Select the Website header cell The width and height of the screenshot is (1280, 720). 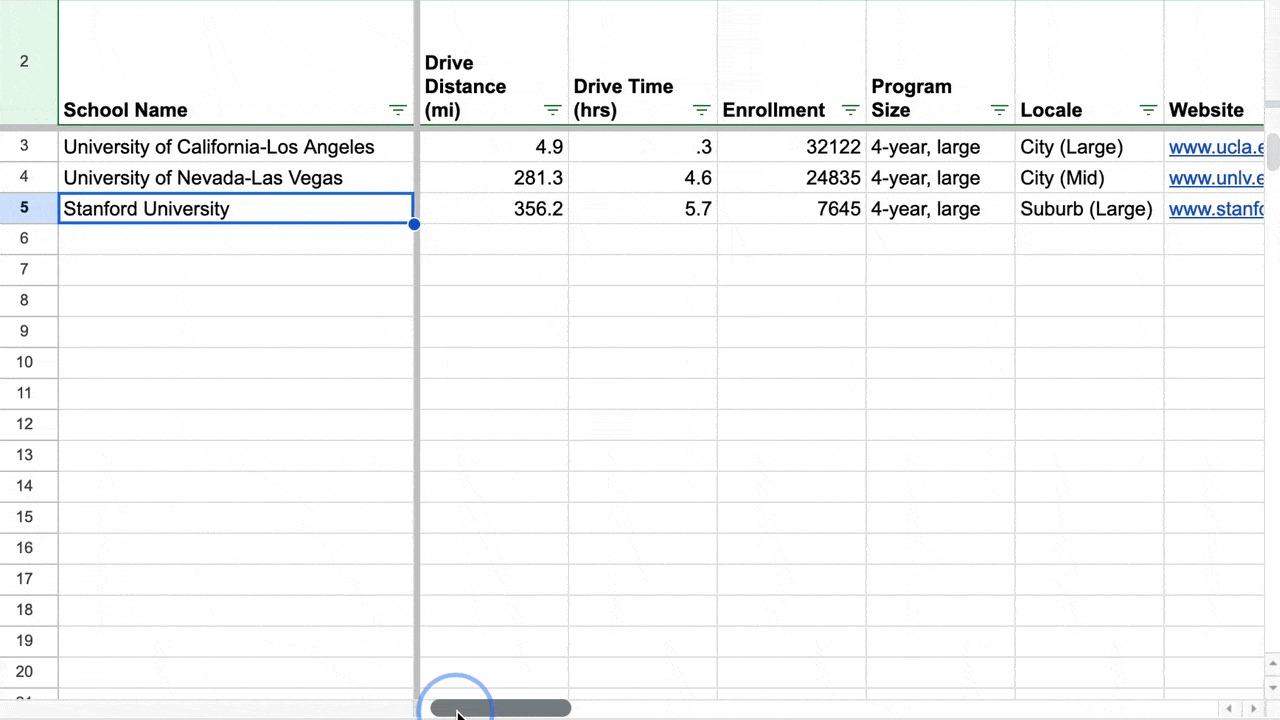[x=1214, y=62]
